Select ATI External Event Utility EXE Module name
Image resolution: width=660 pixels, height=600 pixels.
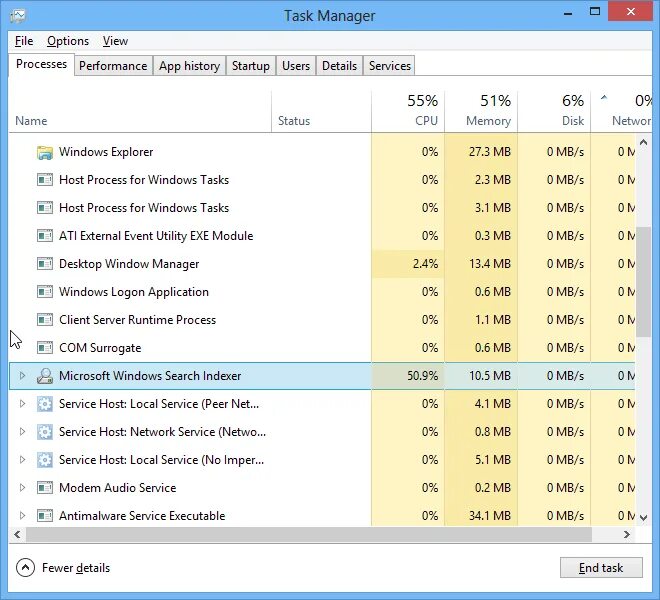tap(156, 236)
